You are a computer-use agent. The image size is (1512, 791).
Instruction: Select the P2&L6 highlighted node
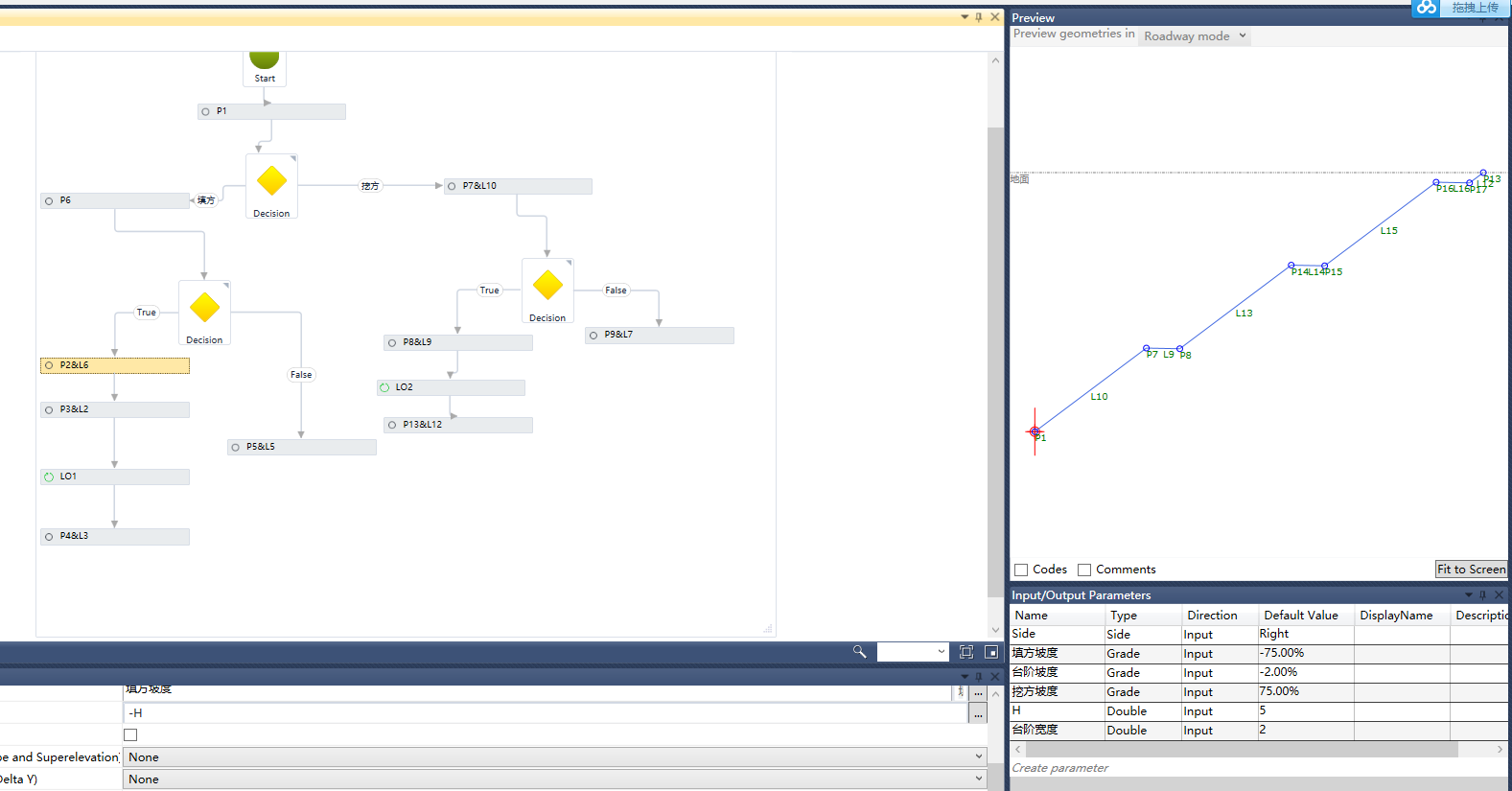[x=115, y=365]
